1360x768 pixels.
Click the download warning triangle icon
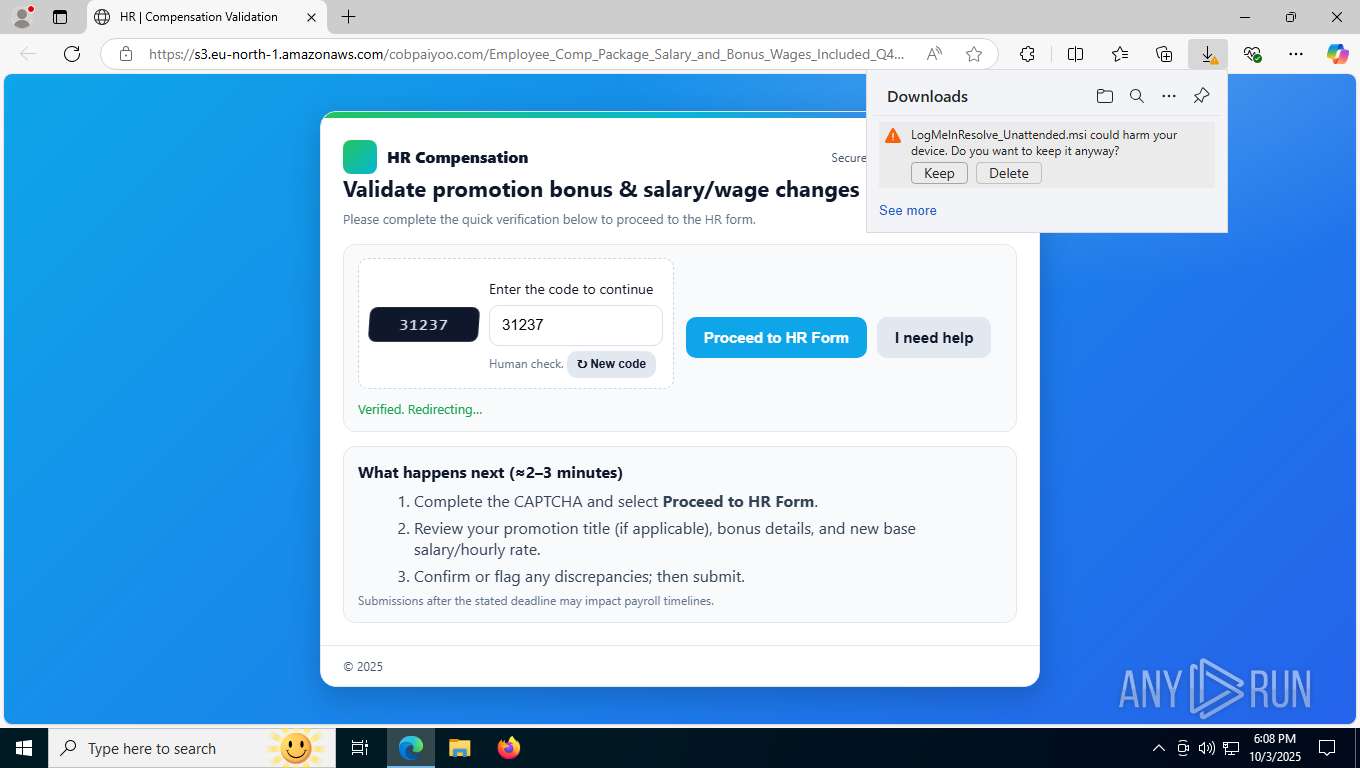893,135
